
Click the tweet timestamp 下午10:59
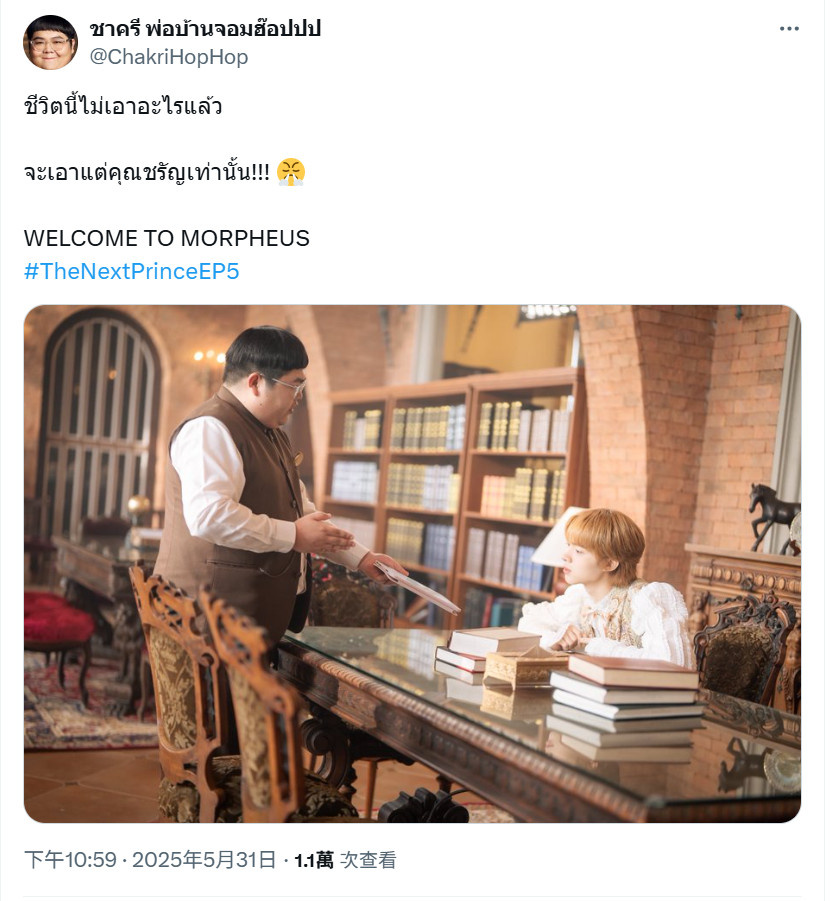[x=70, y=860]
